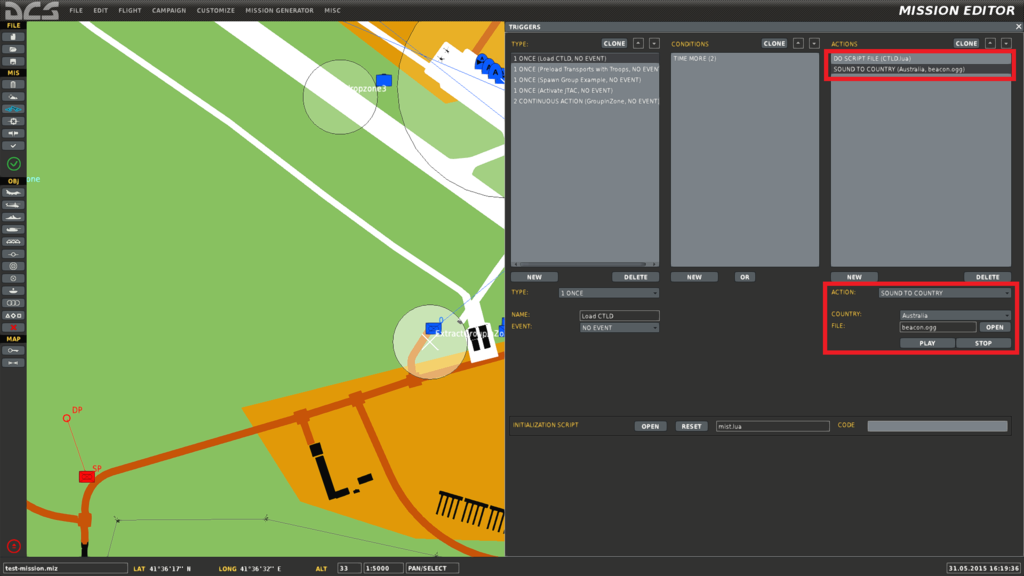
Task: Move action down using the Actions down arrow
Action: (1005, 44)
